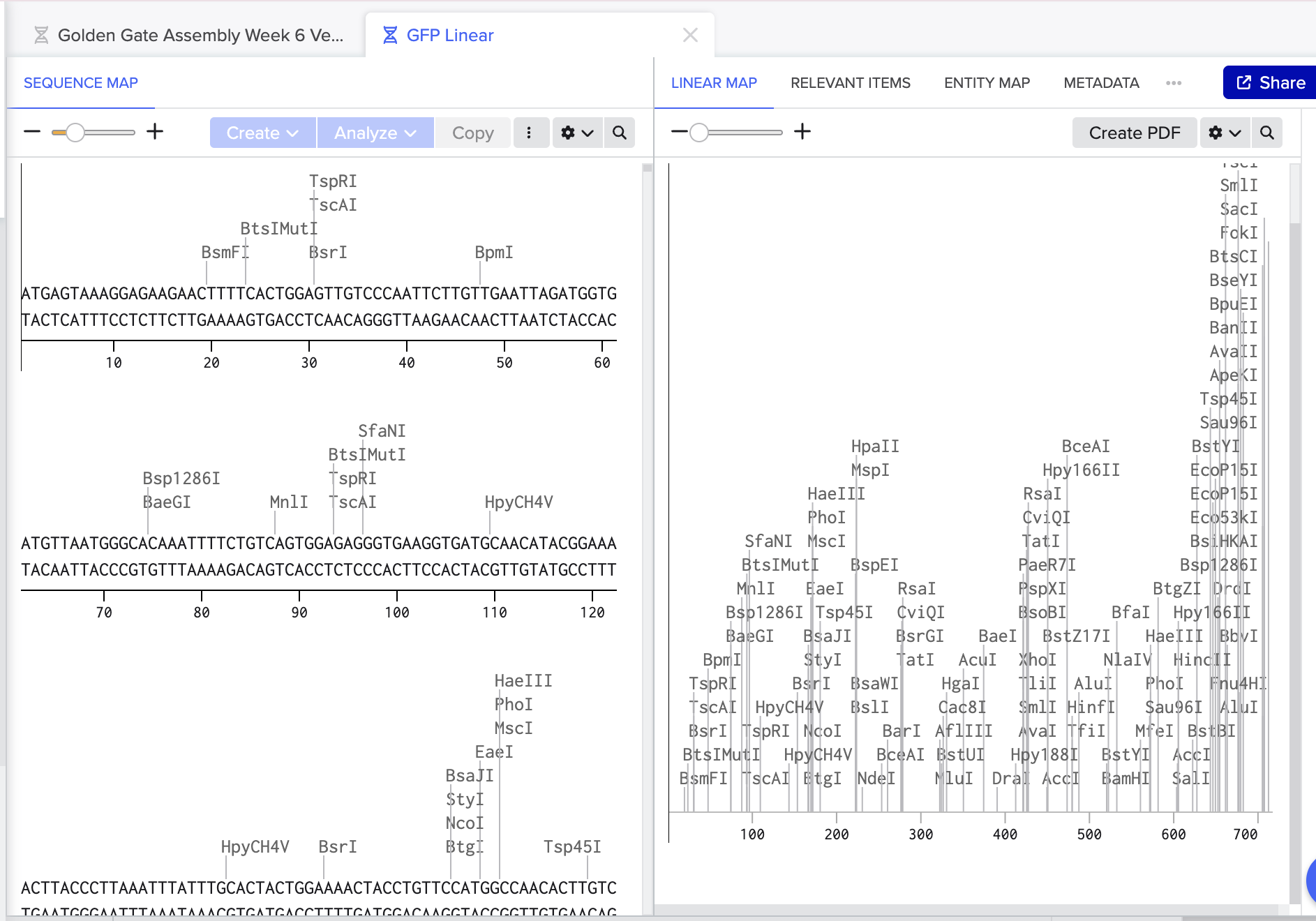Select SacI enzyme label in linear map
1316x921 pixels.
pyautogui.click(x=1239, y=209)
